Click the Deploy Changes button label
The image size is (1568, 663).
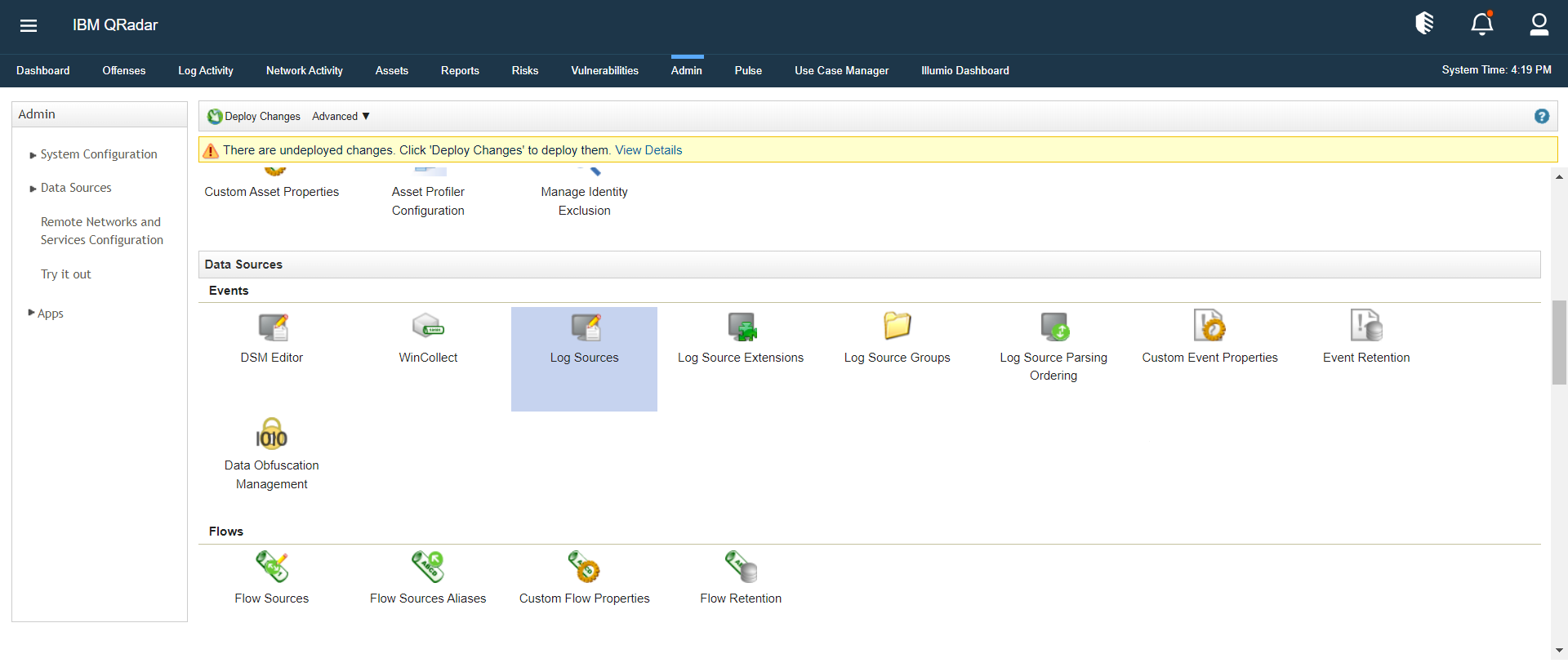[263, 117]
